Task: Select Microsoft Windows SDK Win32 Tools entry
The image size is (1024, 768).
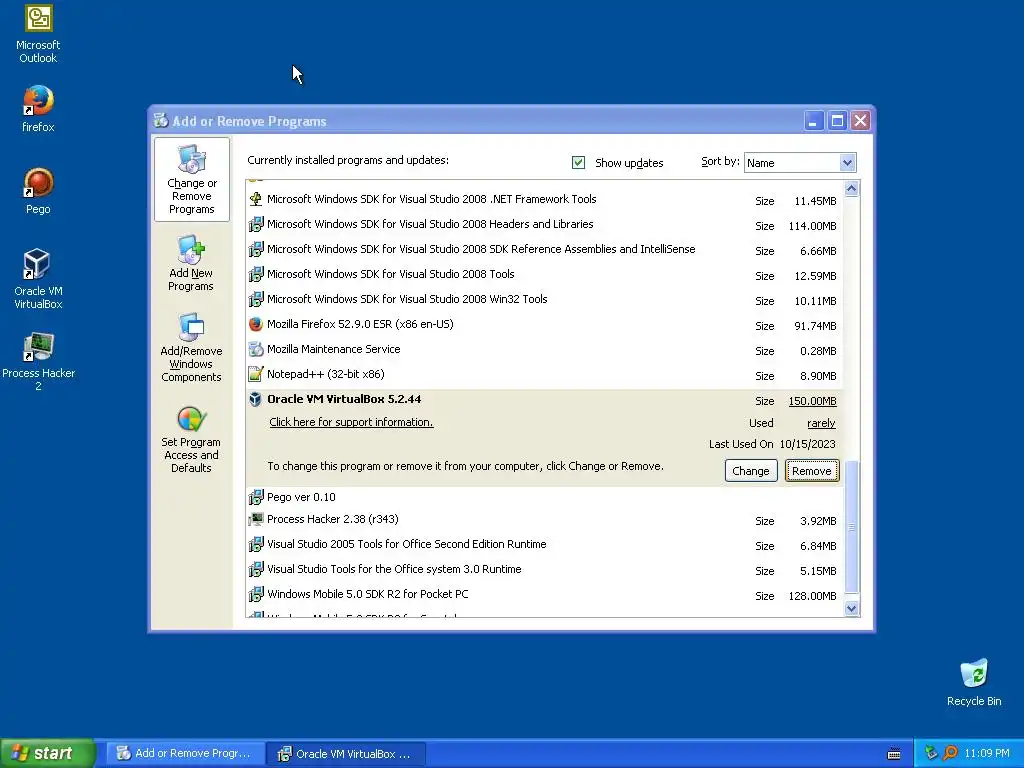Action: click(x=407, y=299)
